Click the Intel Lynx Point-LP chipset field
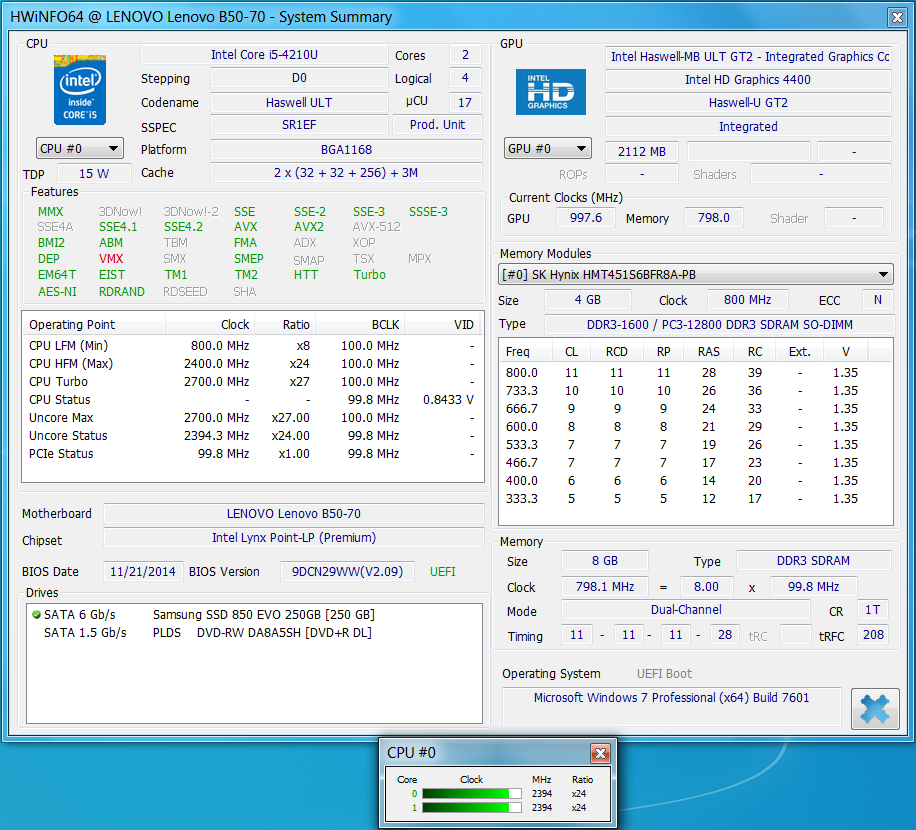Image resolution: width=916 pixels, height=830 pixels. pos(294,537)
